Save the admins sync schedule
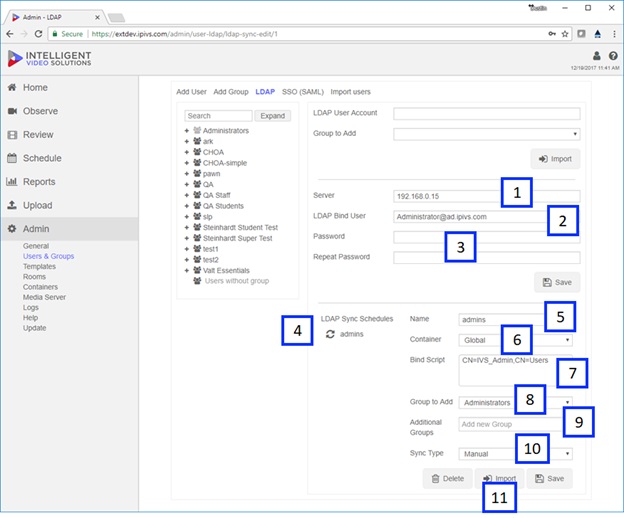The width and height of the screenshot is (624, 518). coord(550,479)
